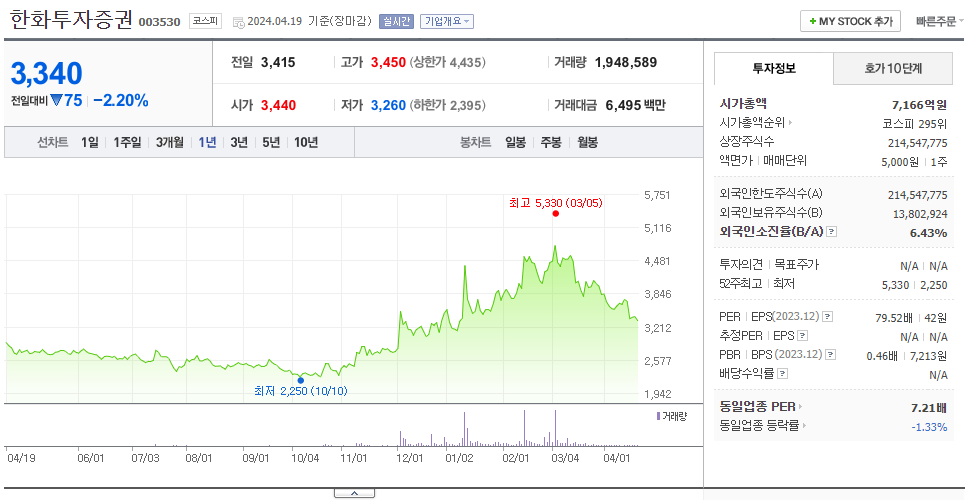Select the 1주일 line chart period
This screenshot has height=500, width=968.
(x=127, y=143)
